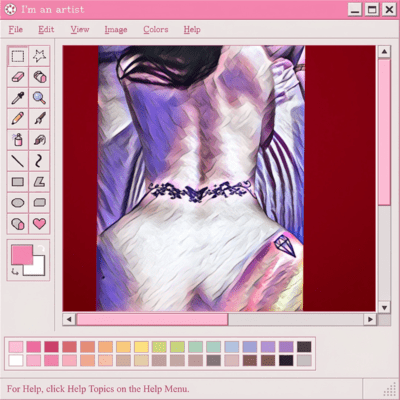
Task: Click the horizontal scrollbar right arrow
Action: (x=370, y=319)
